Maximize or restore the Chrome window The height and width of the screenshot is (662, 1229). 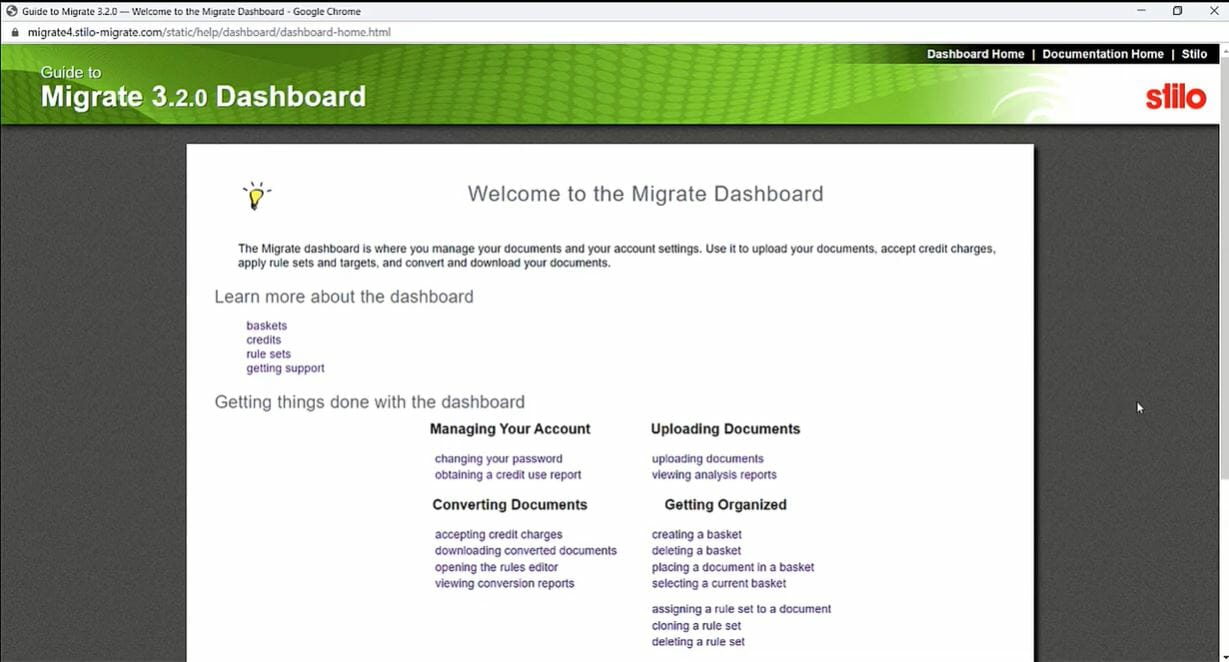click(x=1177, y=11)
